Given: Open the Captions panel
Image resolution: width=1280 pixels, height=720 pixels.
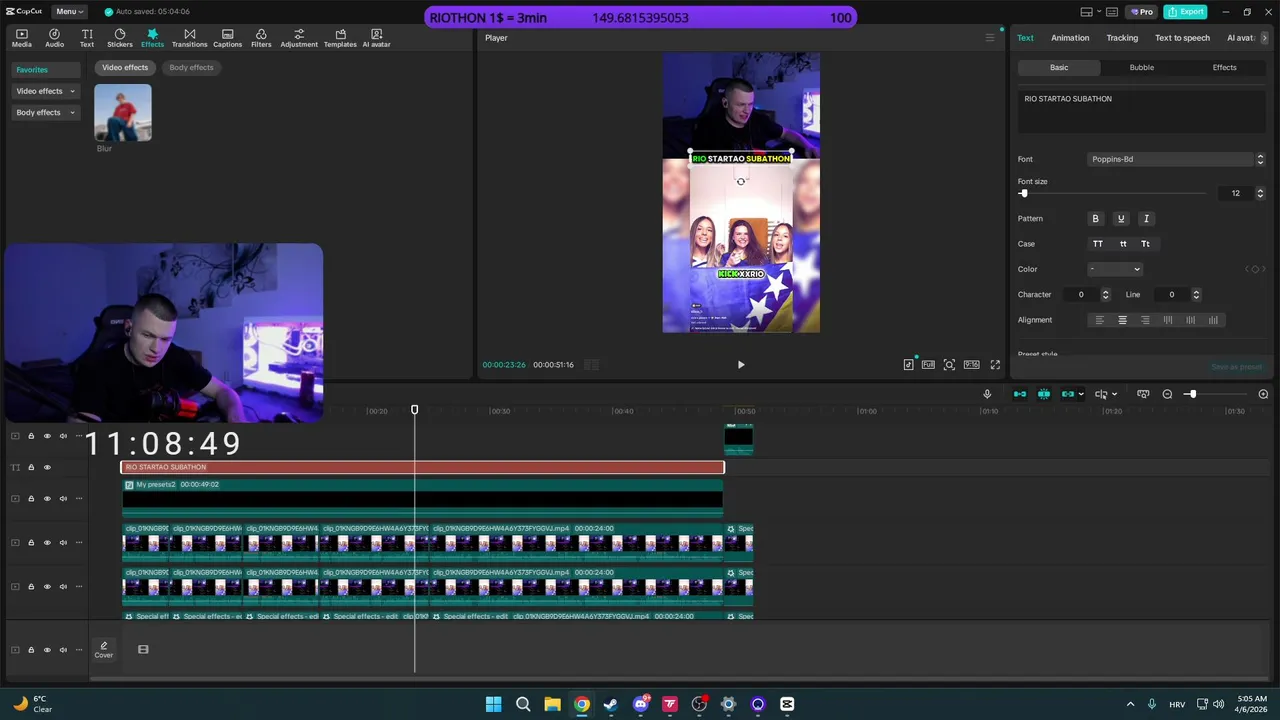Looking at the screenshot, I should pyautogui.click(x=227, y=38).
